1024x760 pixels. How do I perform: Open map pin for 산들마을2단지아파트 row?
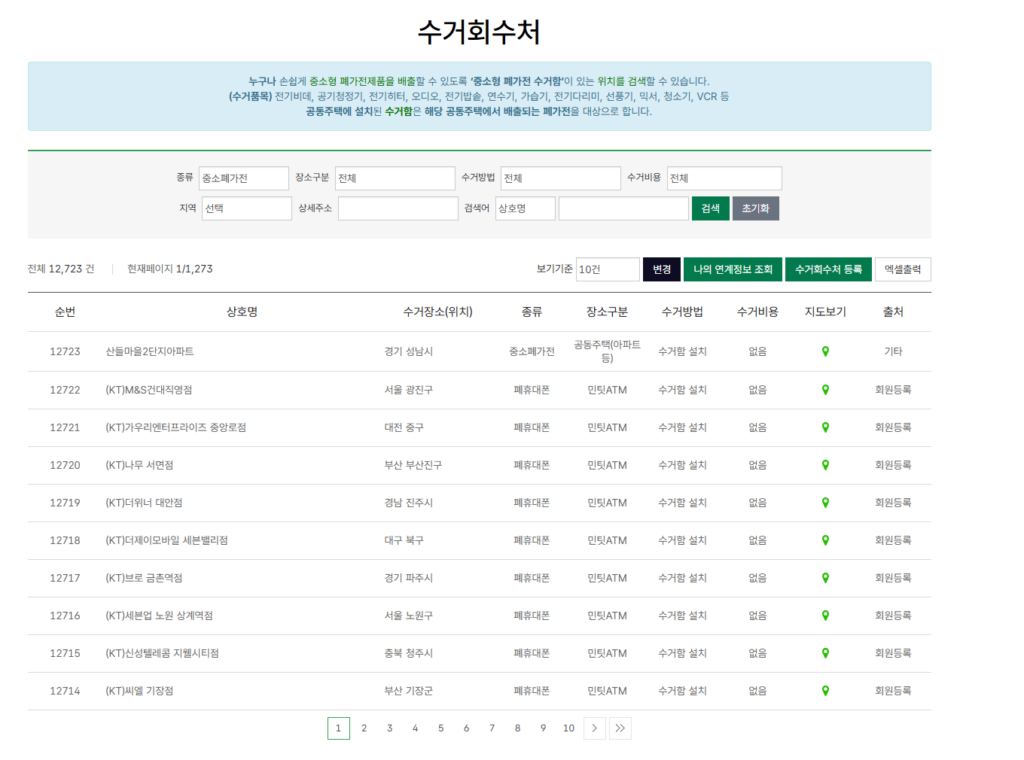click(x=825, y=351)
